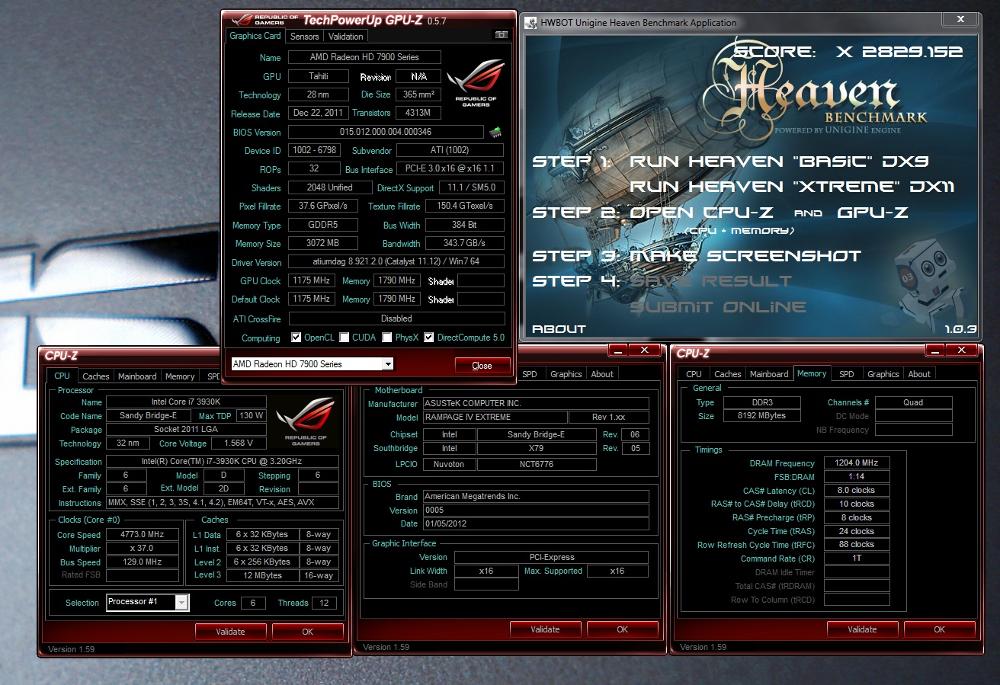Screen dimensions: 1000x685
Task: Open SPD tab in middle CPU-Z window
Action: (530, 374)
